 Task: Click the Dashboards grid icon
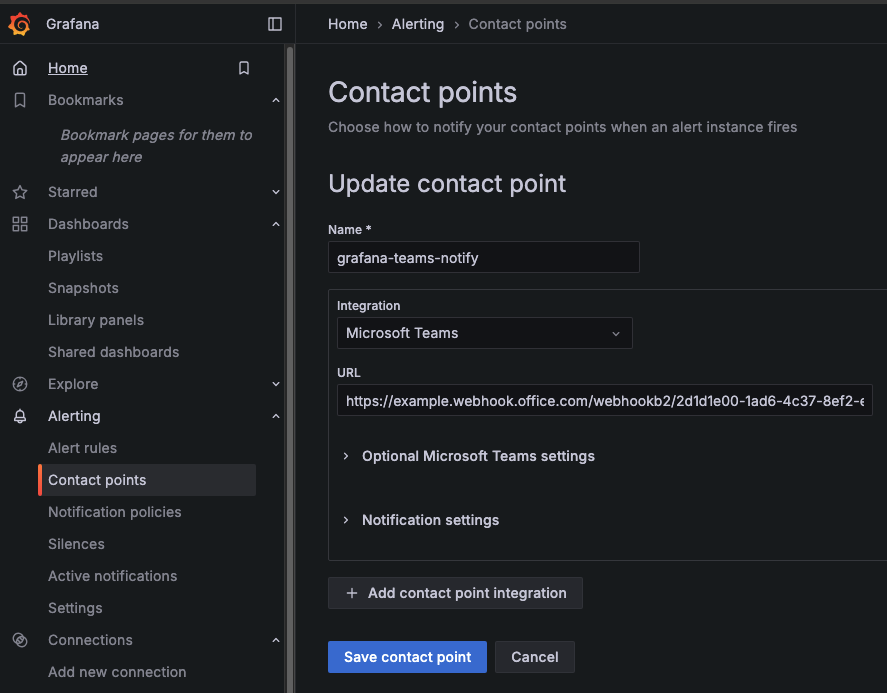point(20,224)
